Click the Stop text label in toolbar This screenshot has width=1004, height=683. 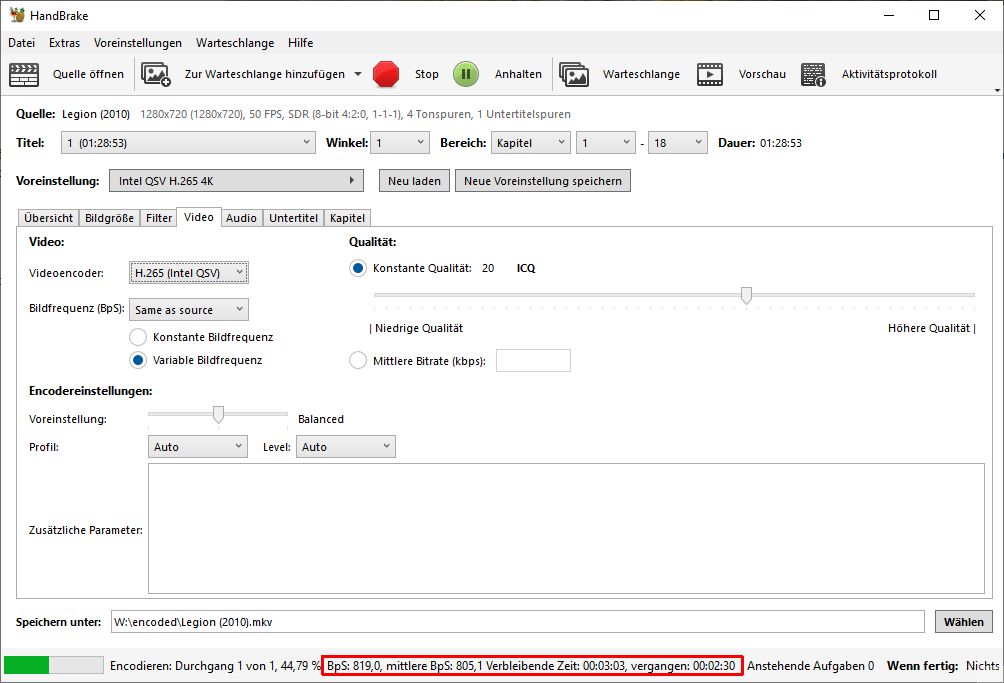coord(426,74)
